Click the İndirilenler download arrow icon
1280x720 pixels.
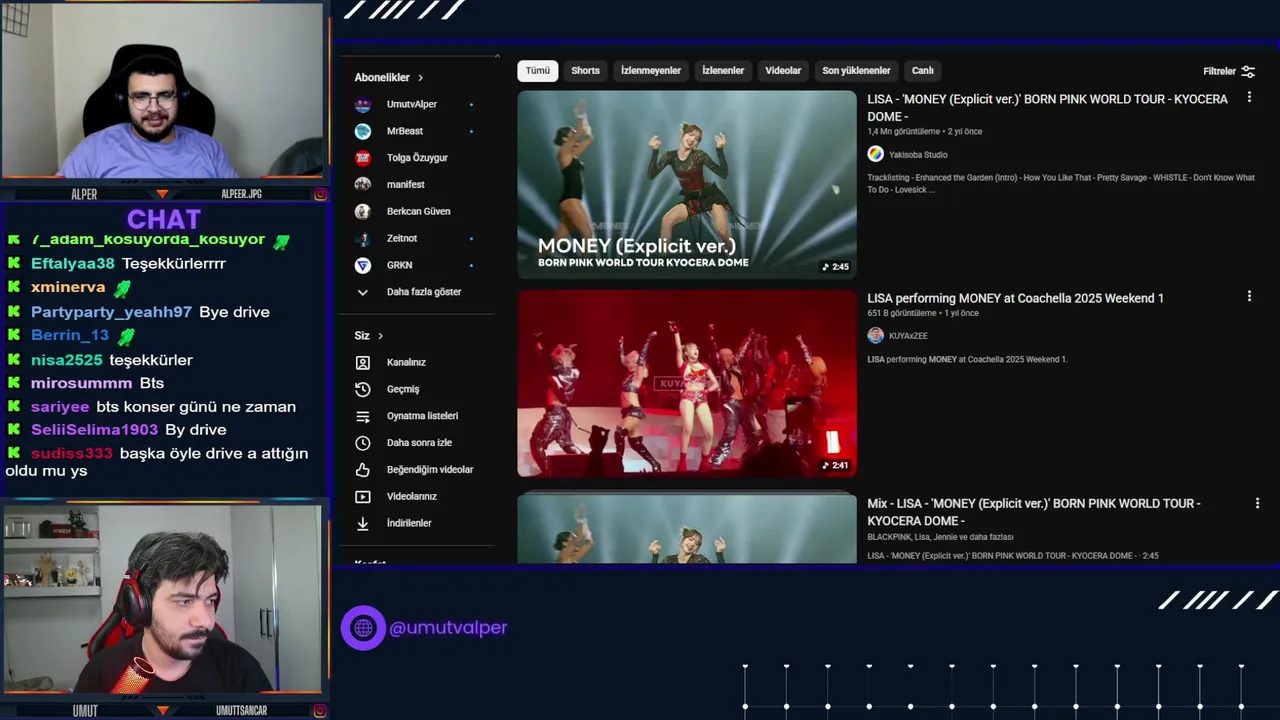pos(363,523)
